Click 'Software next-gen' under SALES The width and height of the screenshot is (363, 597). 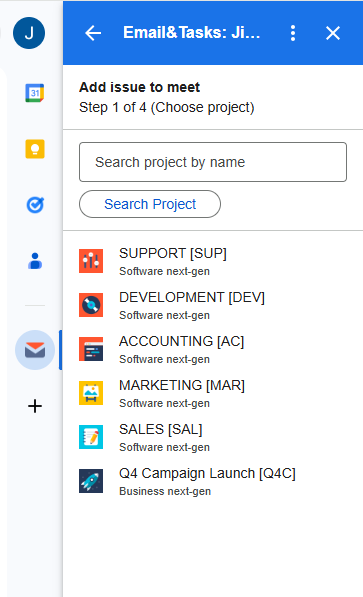point(165,447)
